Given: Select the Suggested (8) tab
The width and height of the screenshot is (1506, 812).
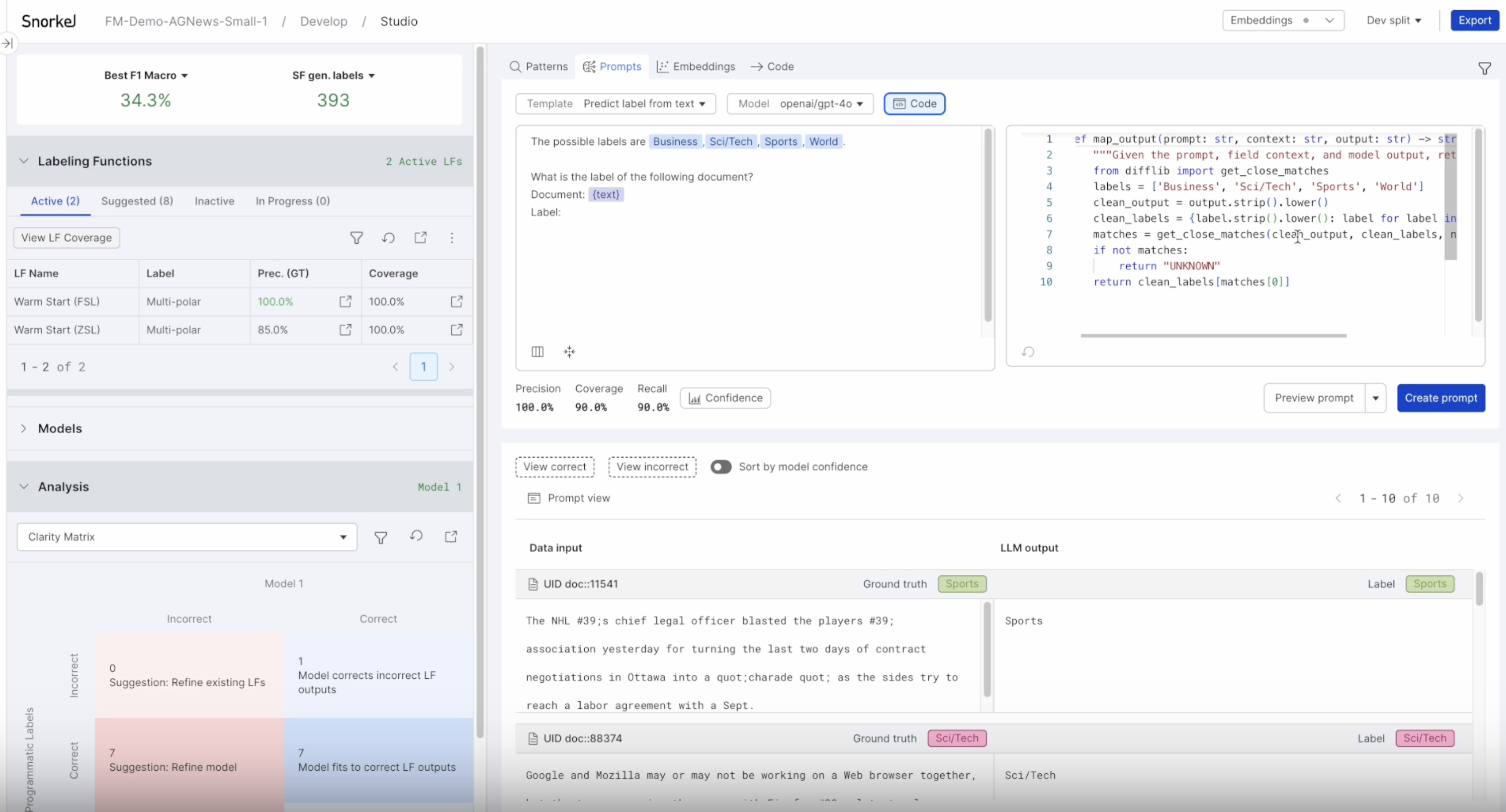Looking at the screenshot, I should (137, 200).
